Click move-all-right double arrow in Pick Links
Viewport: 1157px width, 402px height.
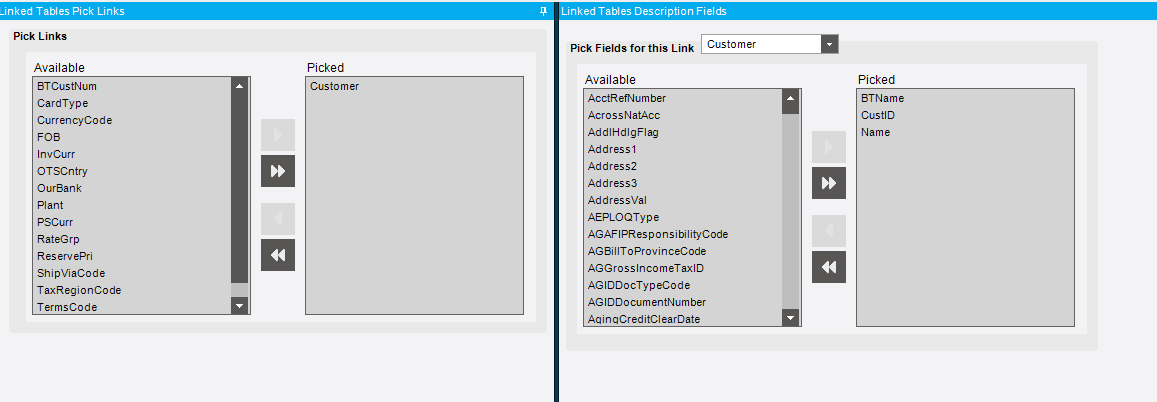click(278, 171)
